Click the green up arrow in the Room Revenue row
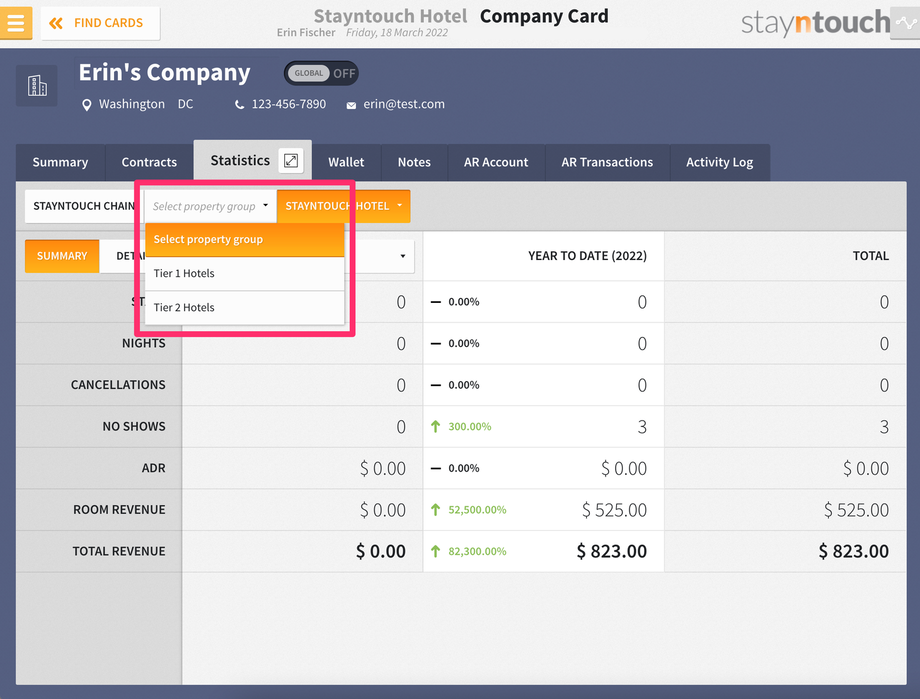The image size is (920, 699). point(435,510)
